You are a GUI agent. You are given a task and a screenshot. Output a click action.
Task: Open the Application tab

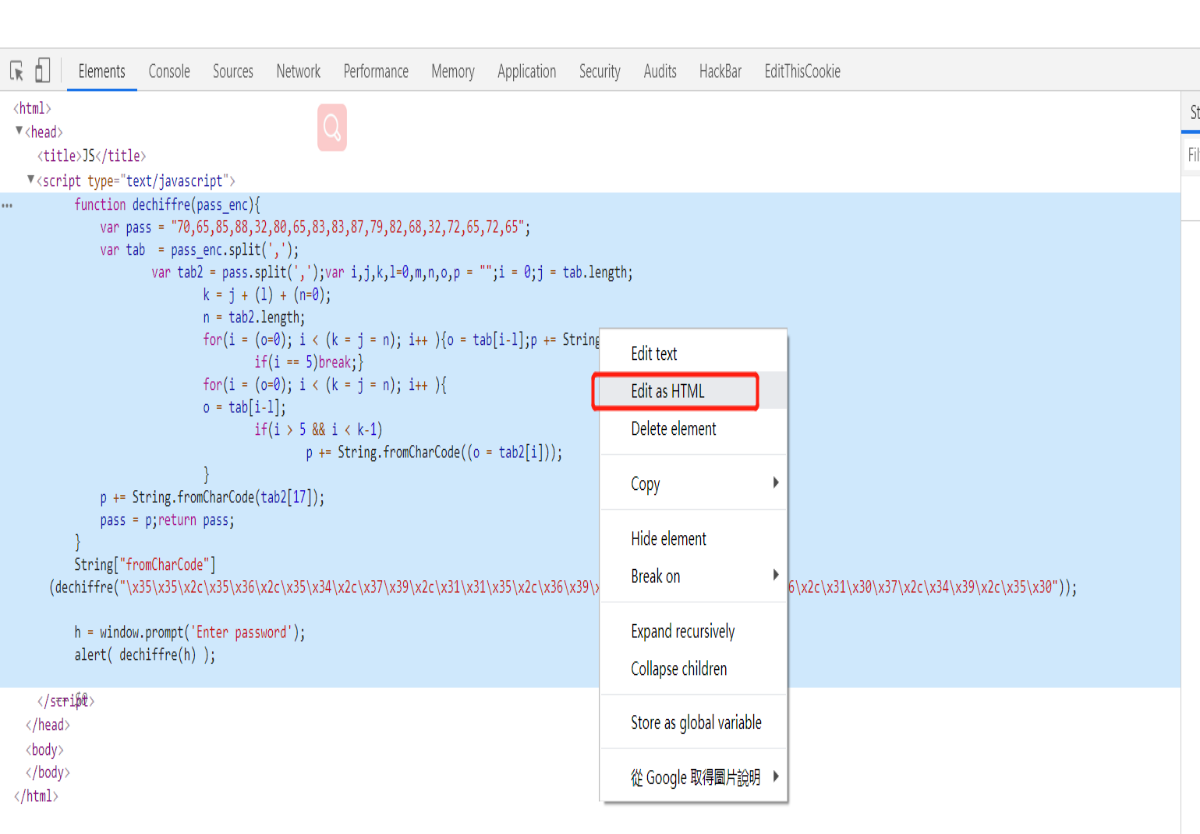[527, 71]
